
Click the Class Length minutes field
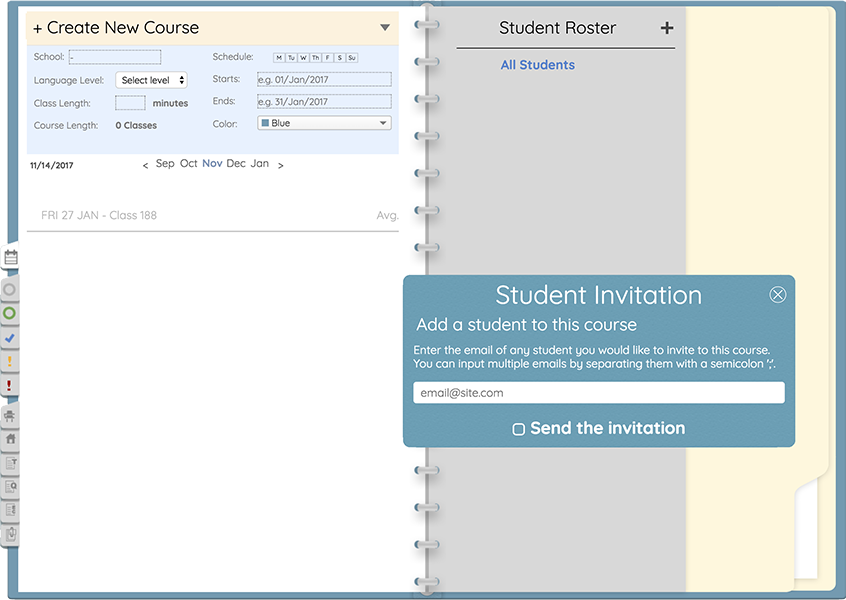click(130, 103)
